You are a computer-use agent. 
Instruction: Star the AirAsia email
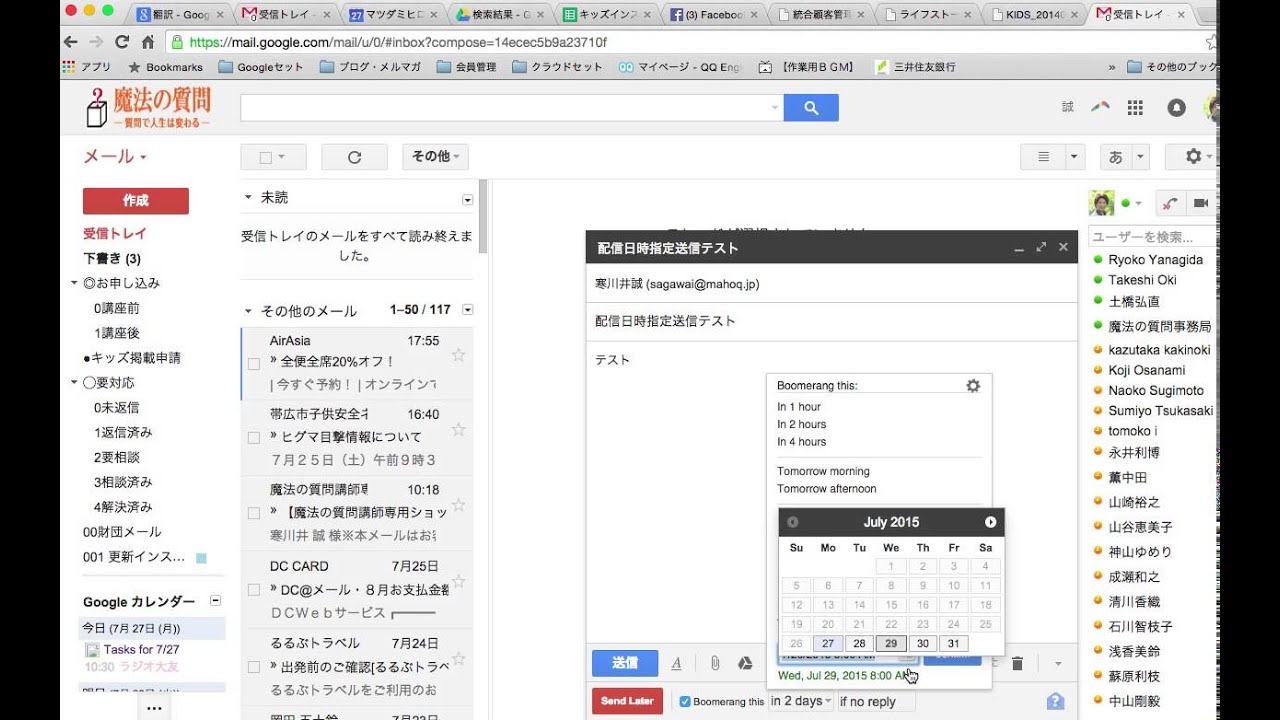[458, 354]
